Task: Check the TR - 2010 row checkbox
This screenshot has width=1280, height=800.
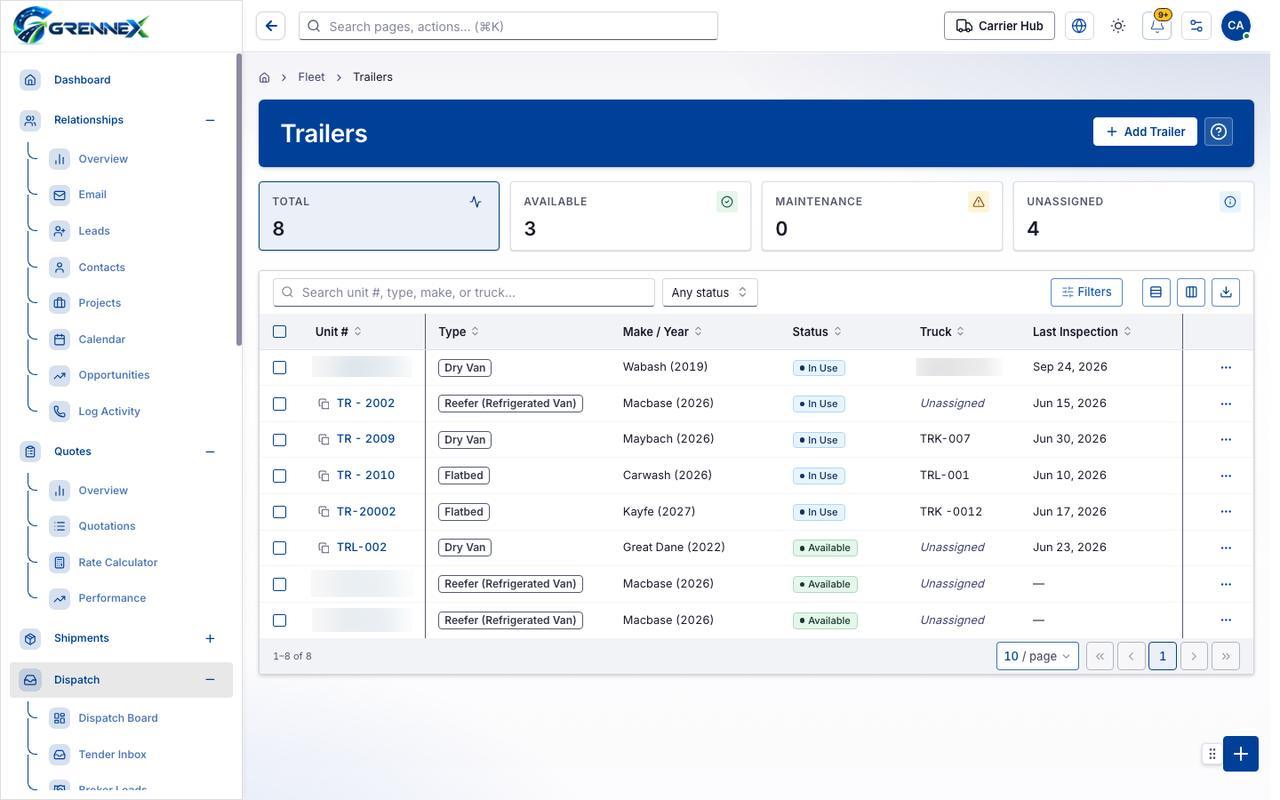Action: 280,476
